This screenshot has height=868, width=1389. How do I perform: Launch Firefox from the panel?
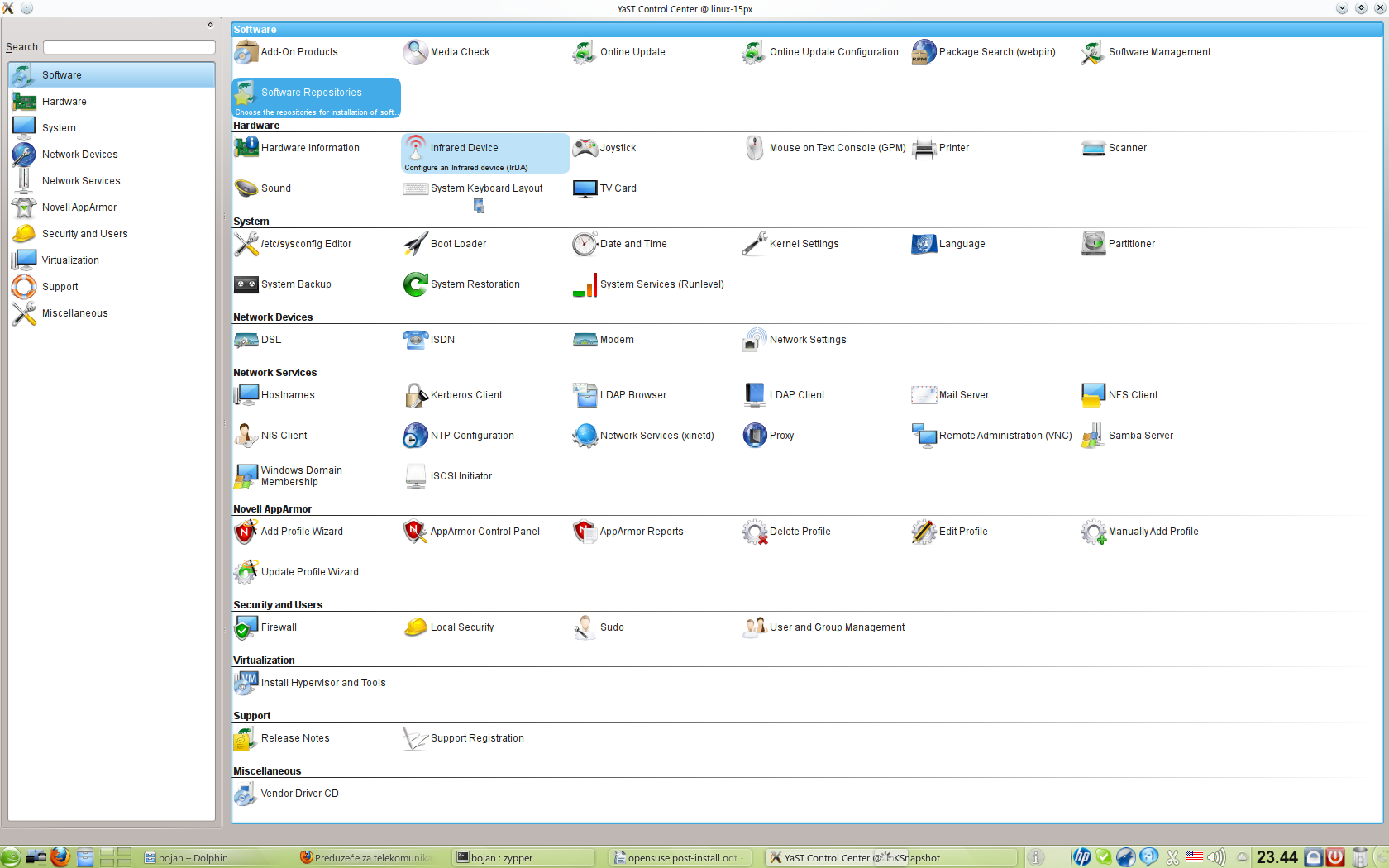click(60, 857)
